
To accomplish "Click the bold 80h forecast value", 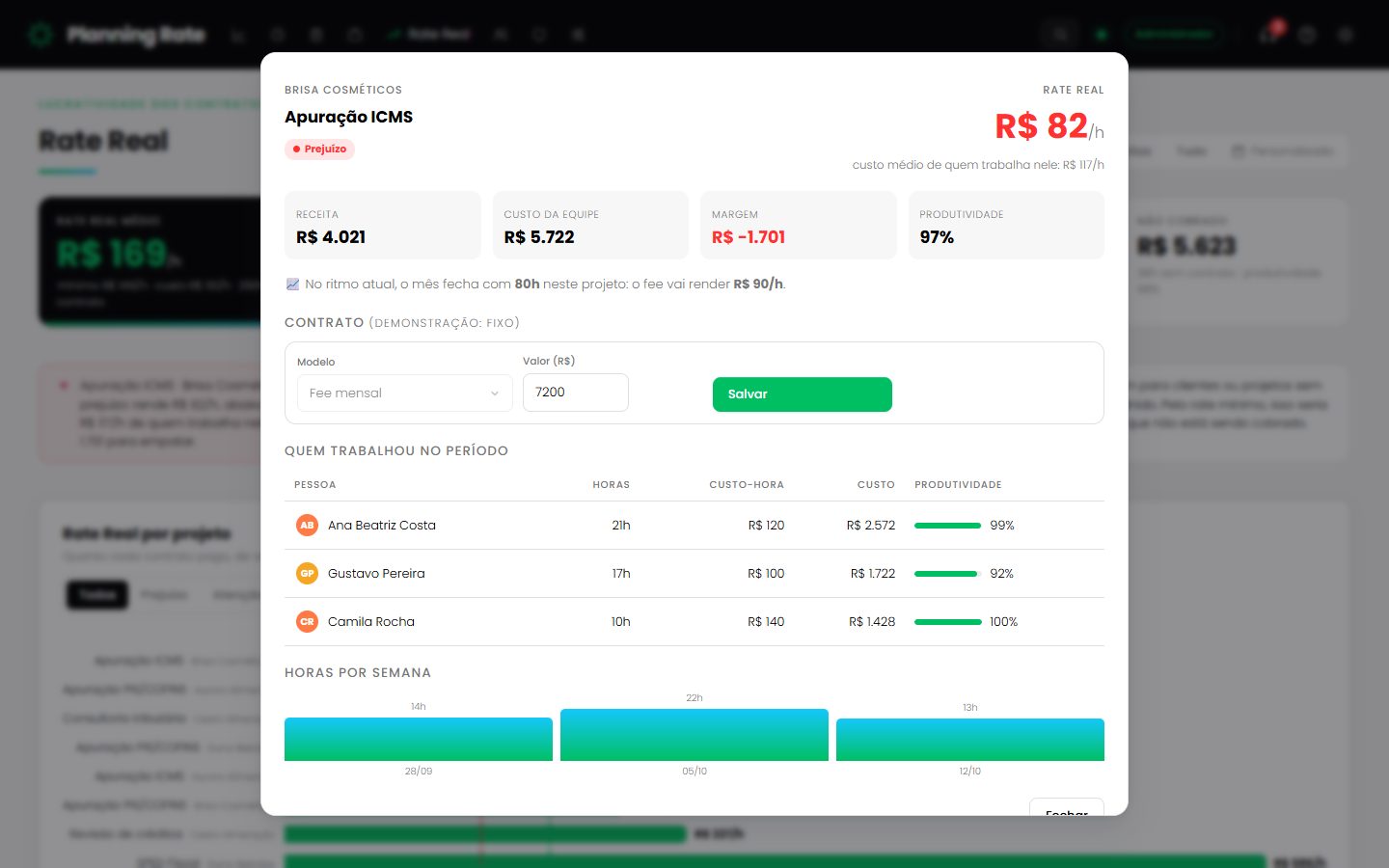I will tap(527, 285).
